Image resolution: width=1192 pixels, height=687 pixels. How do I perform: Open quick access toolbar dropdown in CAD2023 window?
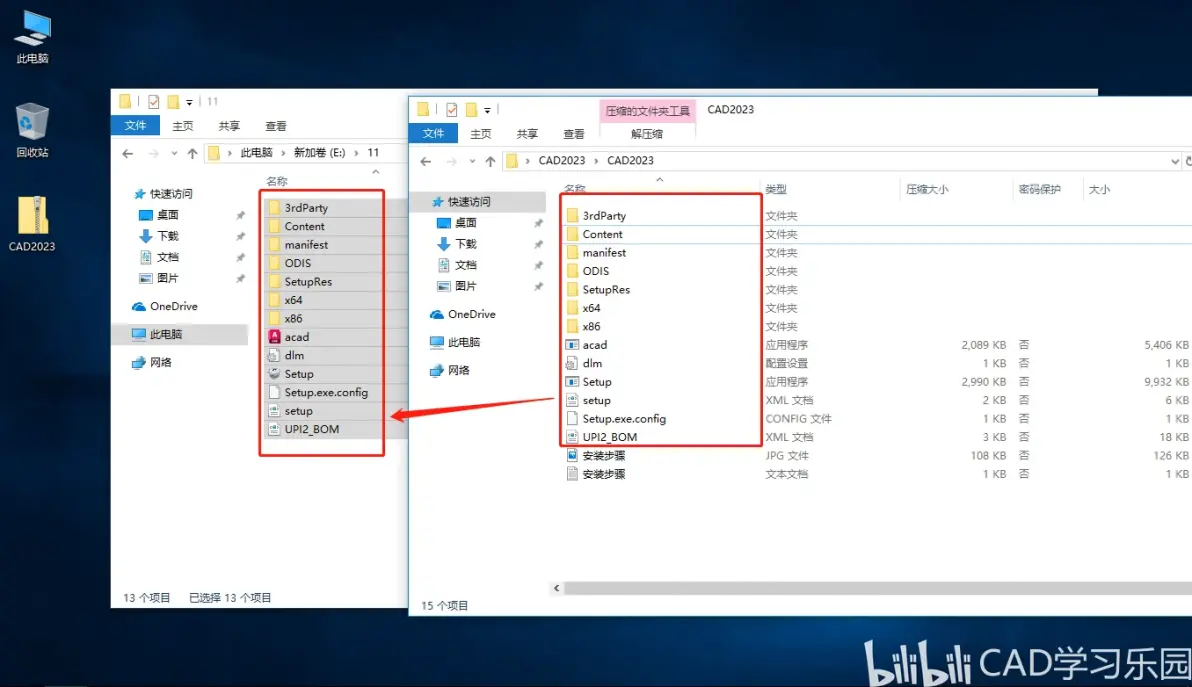[x=487, y=110]
